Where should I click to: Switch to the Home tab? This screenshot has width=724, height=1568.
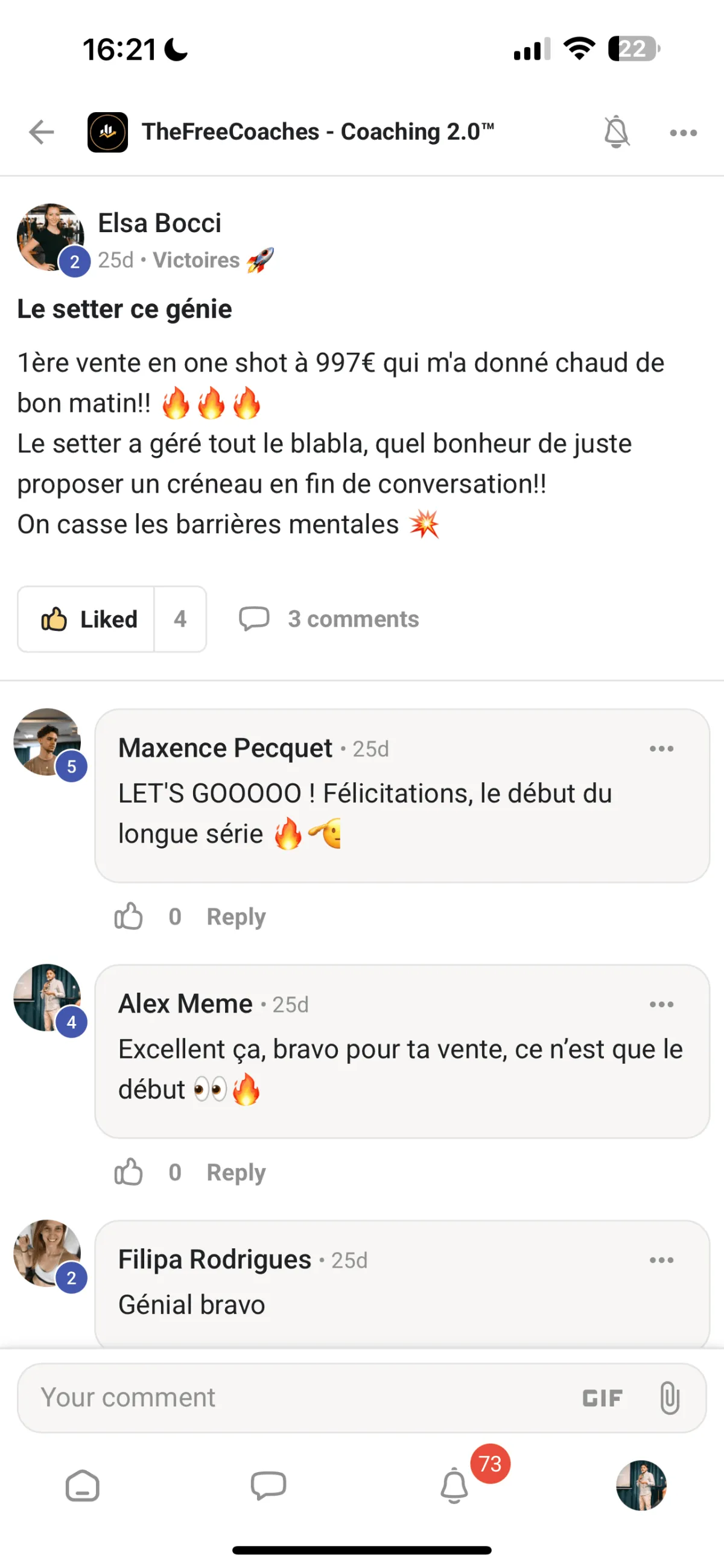82,1486
